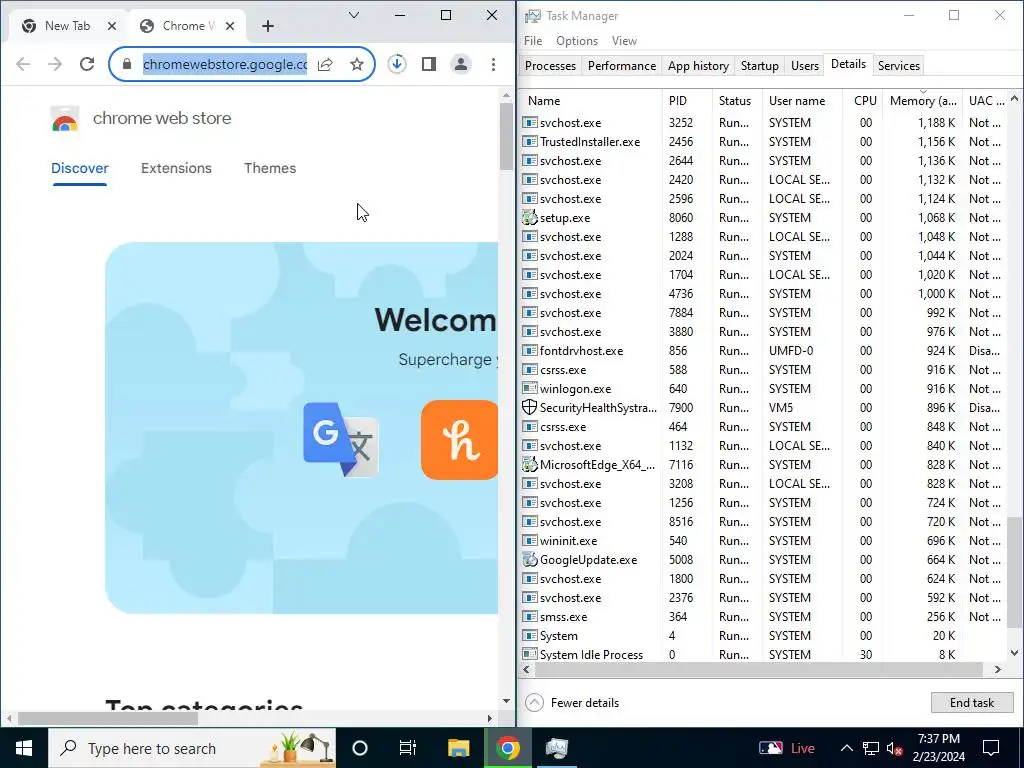The width and height of the screenshot is (1024, 768).
Task: Close the New Tab tab
Action: click(x=112, y=26)
